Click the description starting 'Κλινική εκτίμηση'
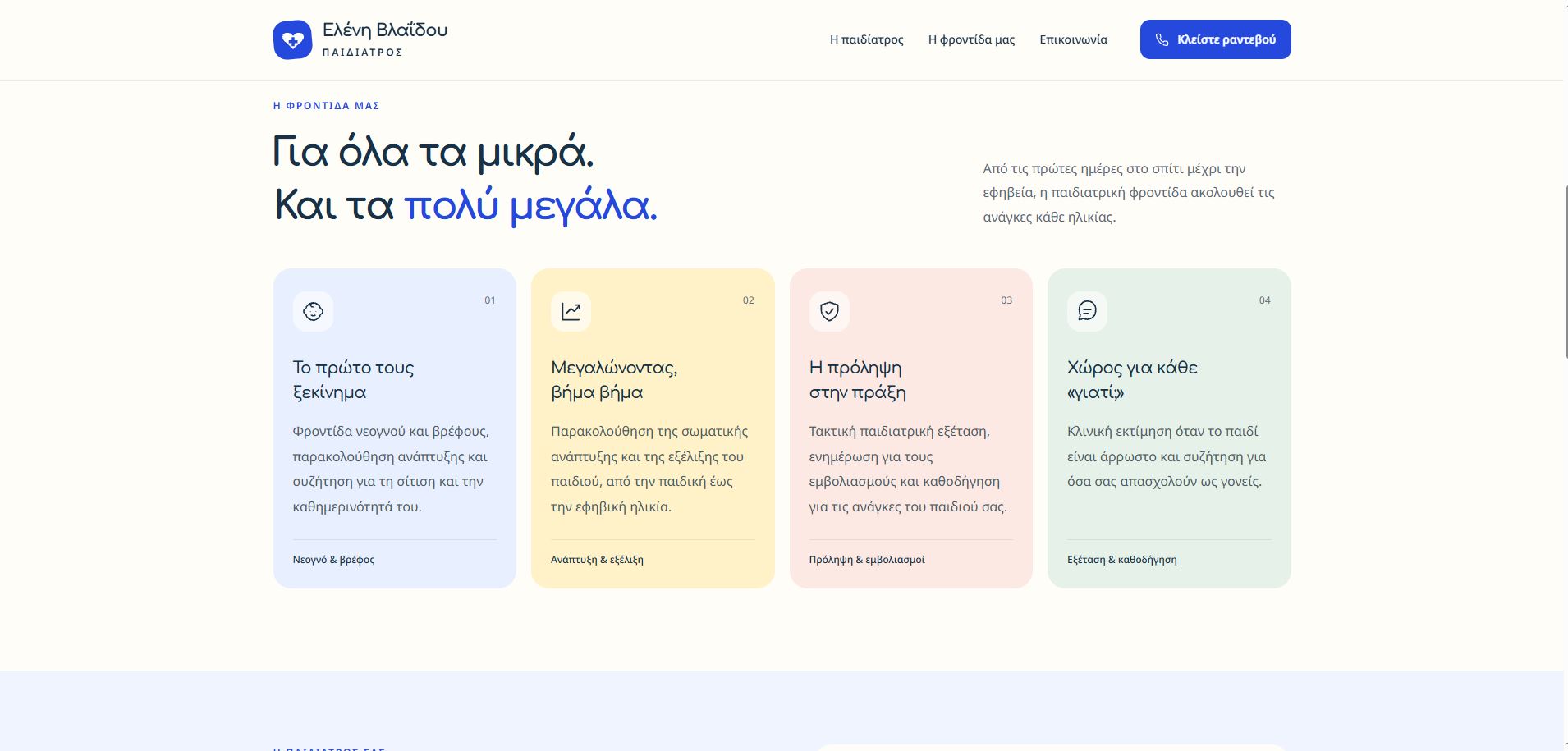The height and width of the screenshot is (751, 1568). [x=1167, y=456]
